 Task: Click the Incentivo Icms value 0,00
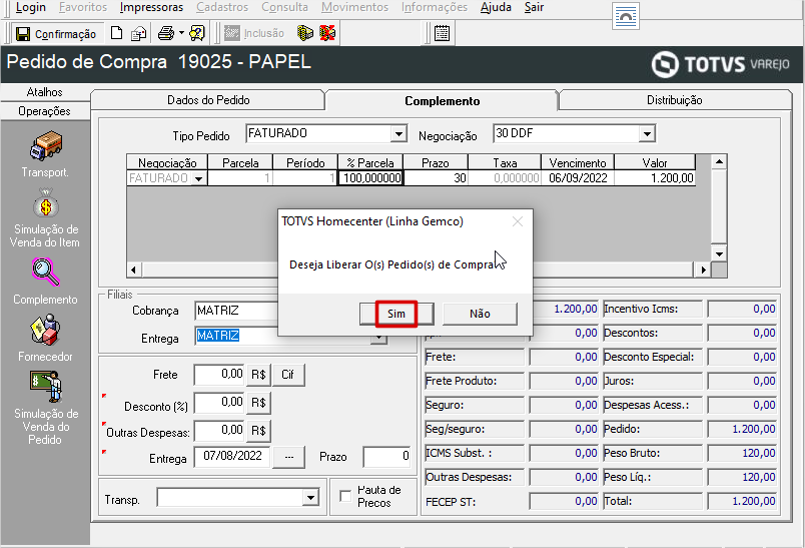click(x=742, y=309)
